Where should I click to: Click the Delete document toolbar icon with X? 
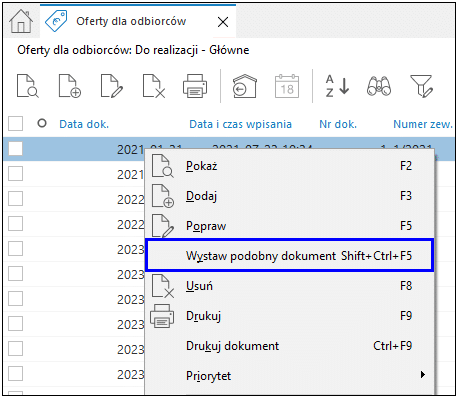point(154,86)
